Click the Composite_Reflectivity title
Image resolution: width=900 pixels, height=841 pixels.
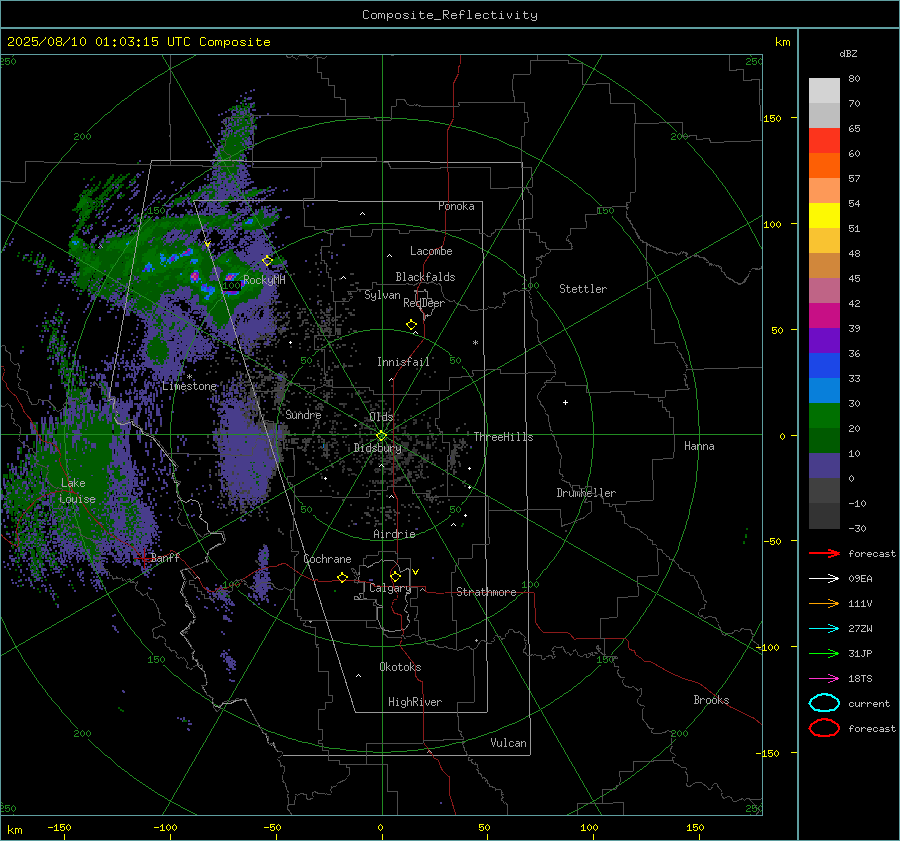[450, 15]
